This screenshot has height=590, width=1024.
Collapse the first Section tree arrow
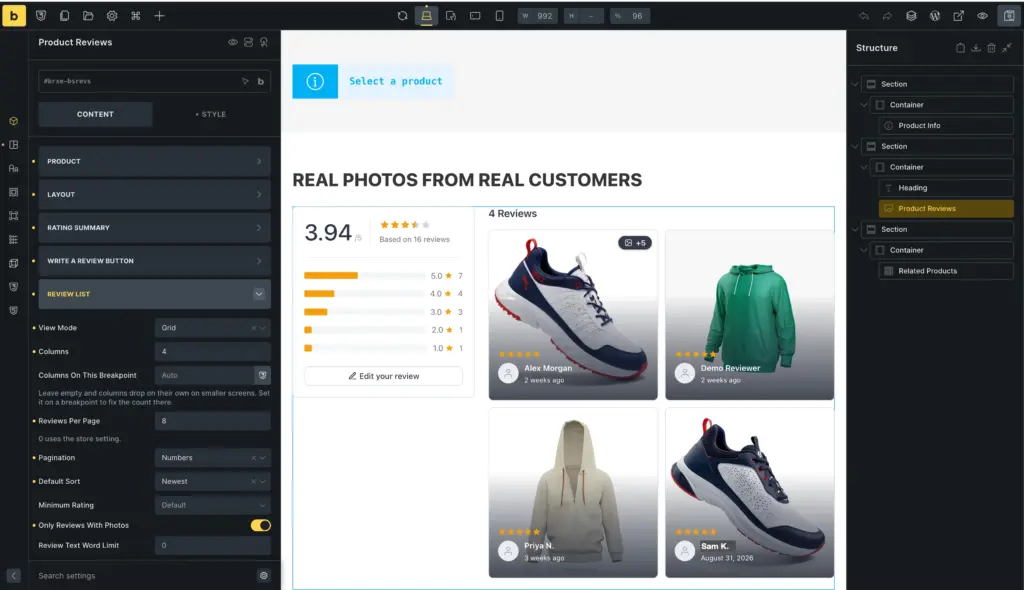coord(855,84)
